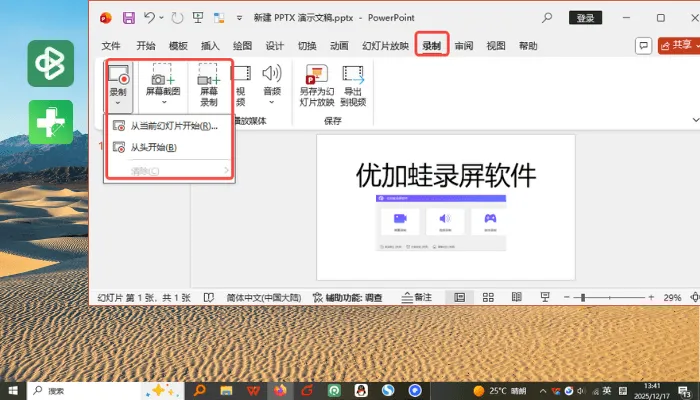This screenshot has height=400, width=700.
Task: Undo the last action
Action: tap(149, 18)
